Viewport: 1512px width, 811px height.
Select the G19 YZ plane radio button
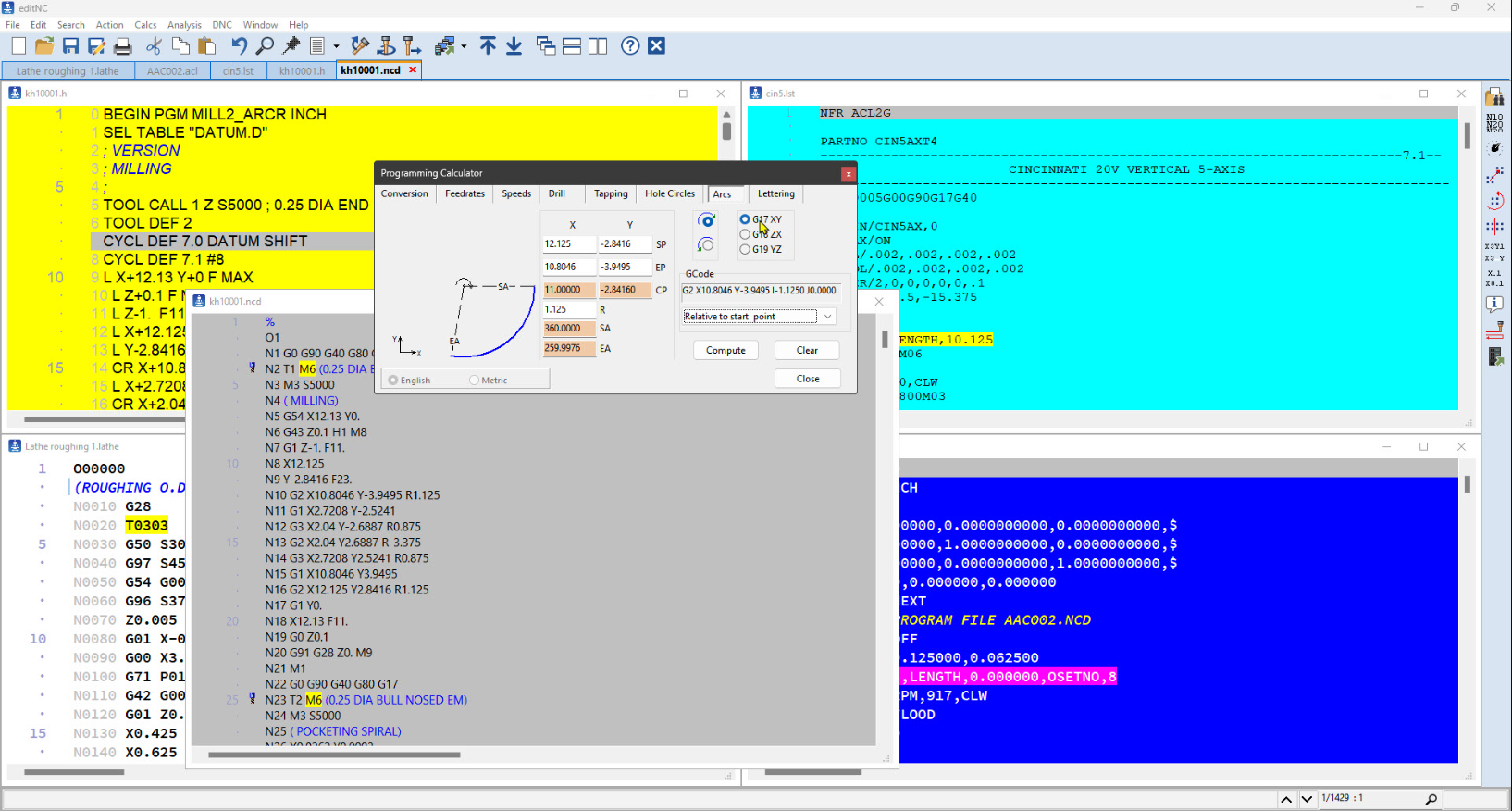(x=745, y=249)
